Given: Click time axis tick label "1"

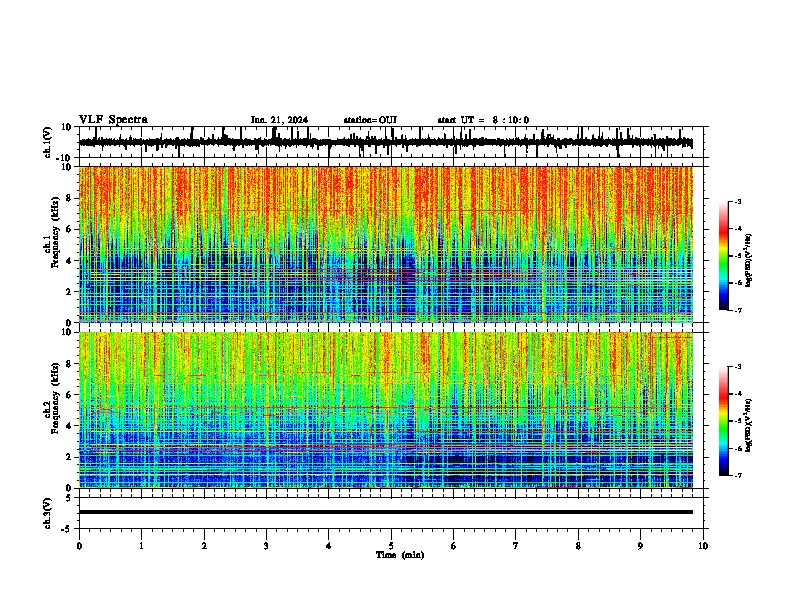Looking at the screenshot, I should click(141, 546).
